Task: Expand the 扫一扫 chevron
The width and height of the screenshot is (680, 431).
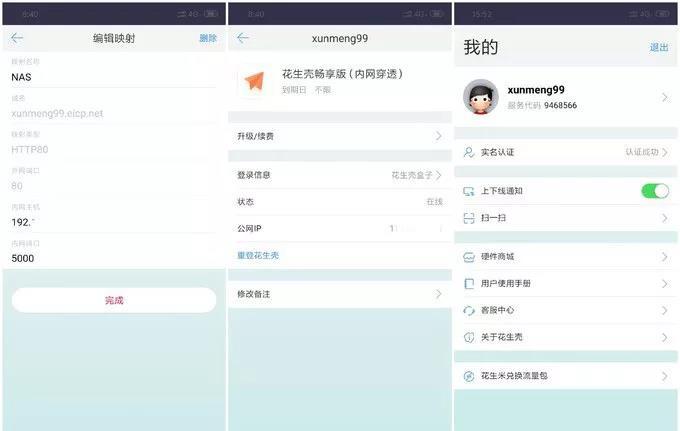Action: tap(664, 218)
